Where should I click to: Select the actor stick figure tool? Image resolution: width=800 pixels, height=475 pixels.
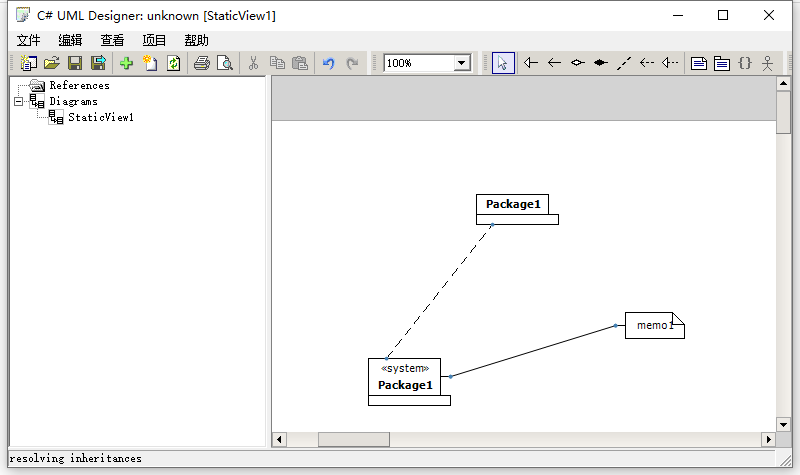click(x=767, y=63)
